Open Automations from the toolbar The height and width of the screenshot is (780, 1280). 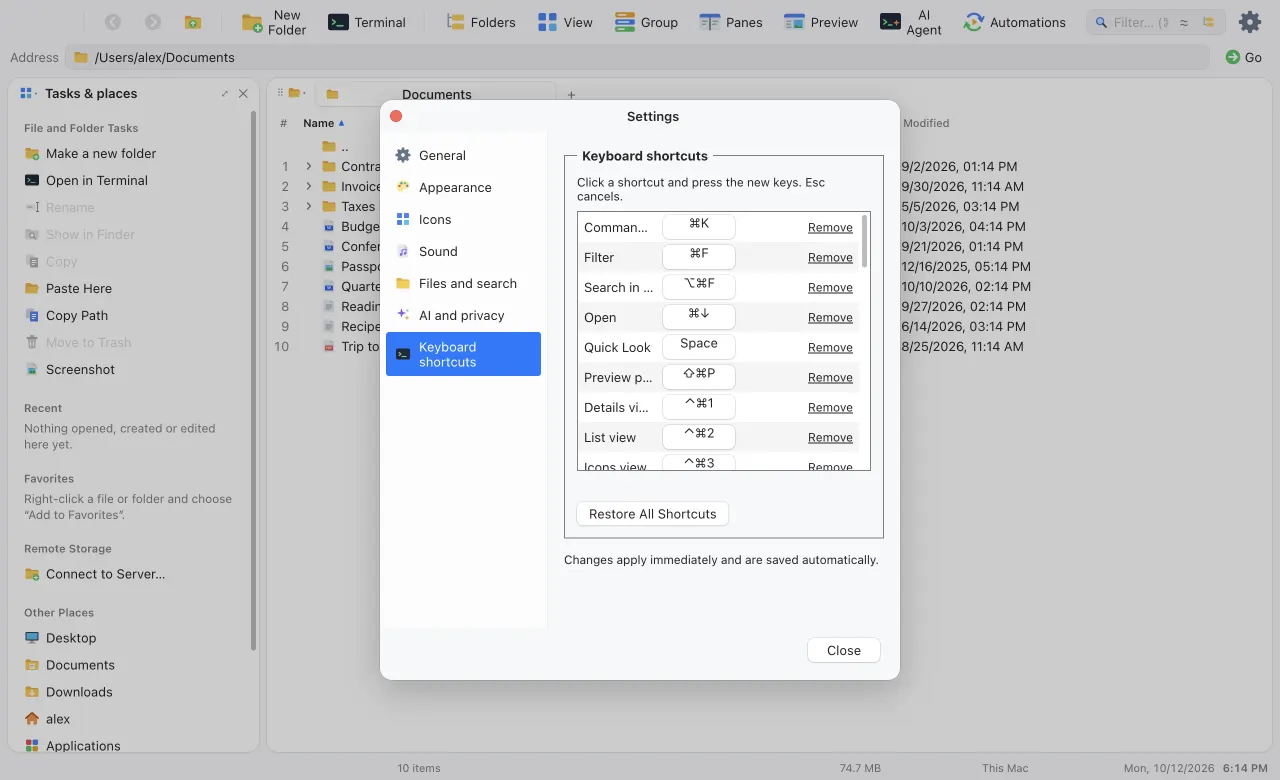[x=1014, y=22]
